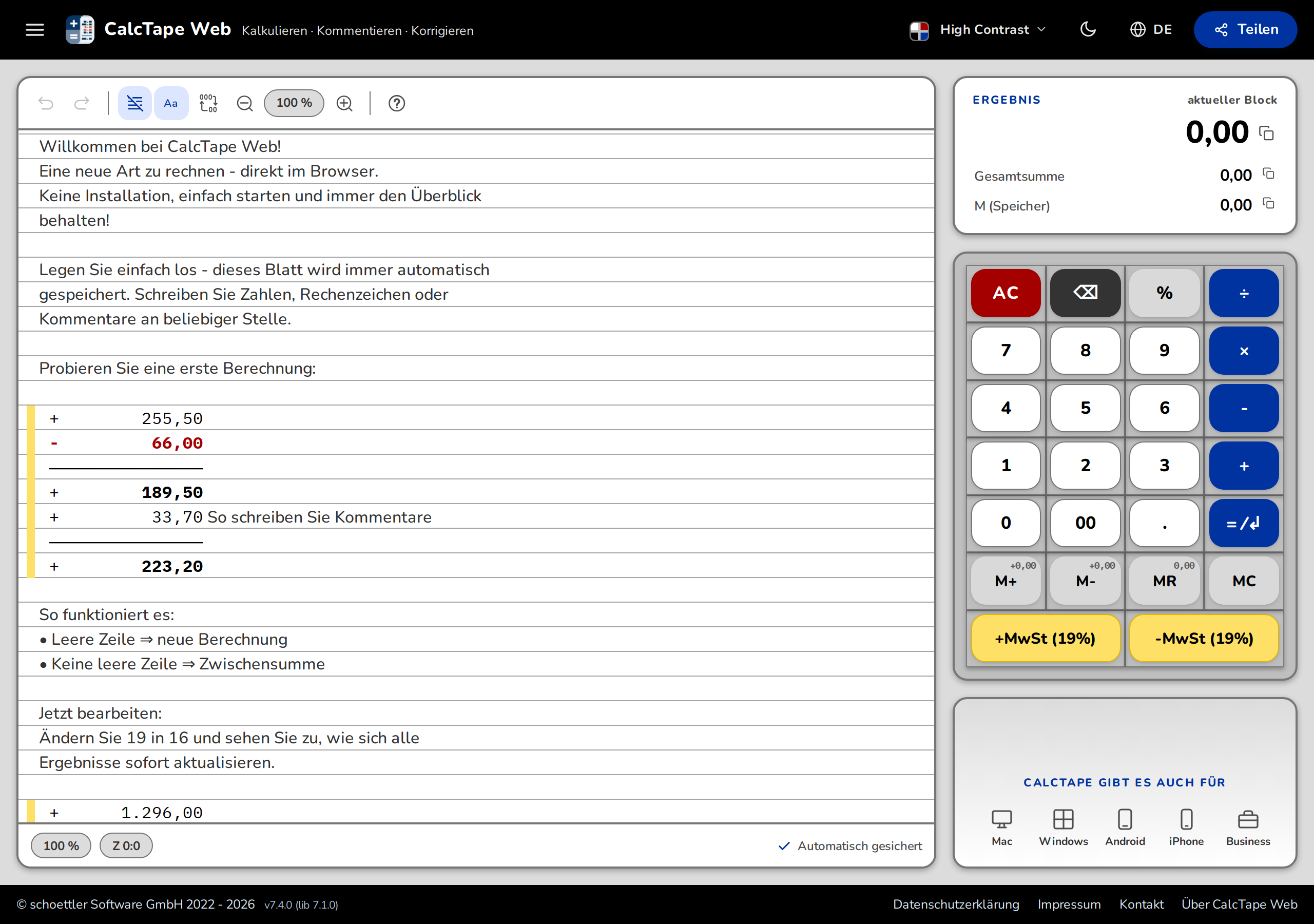Toggle the Aa text formatting button
This screenshot has height=924, width=1314.
170,103
